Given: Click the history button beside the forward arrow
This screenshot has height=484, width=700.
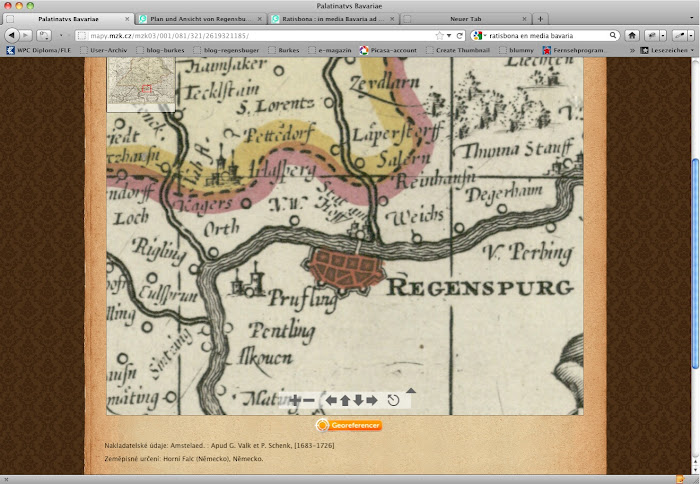Looking at the screenshot, I should [x=44, y=35].
